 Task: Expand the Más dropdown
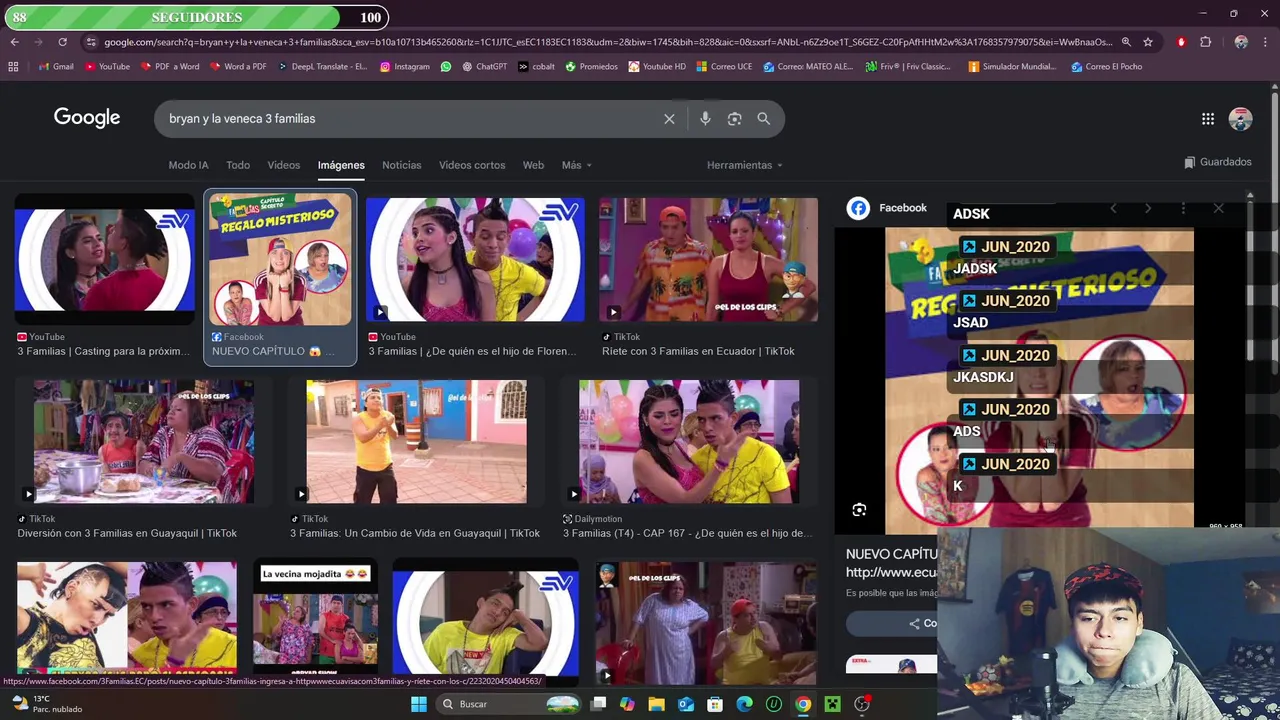coord(576,165)
